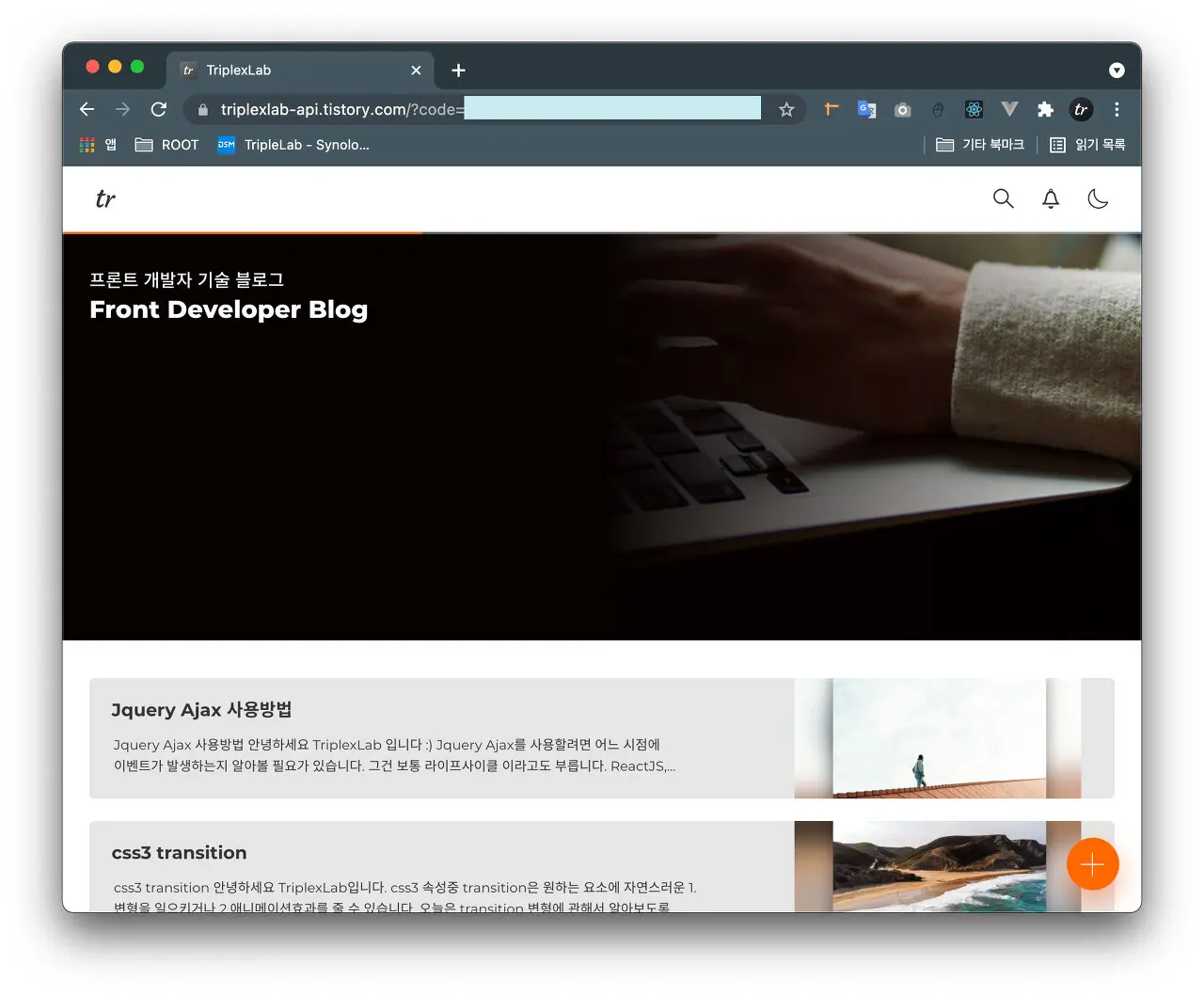
Task: Click the camera screenshot extension icon
Action: [x=902, y=110]
